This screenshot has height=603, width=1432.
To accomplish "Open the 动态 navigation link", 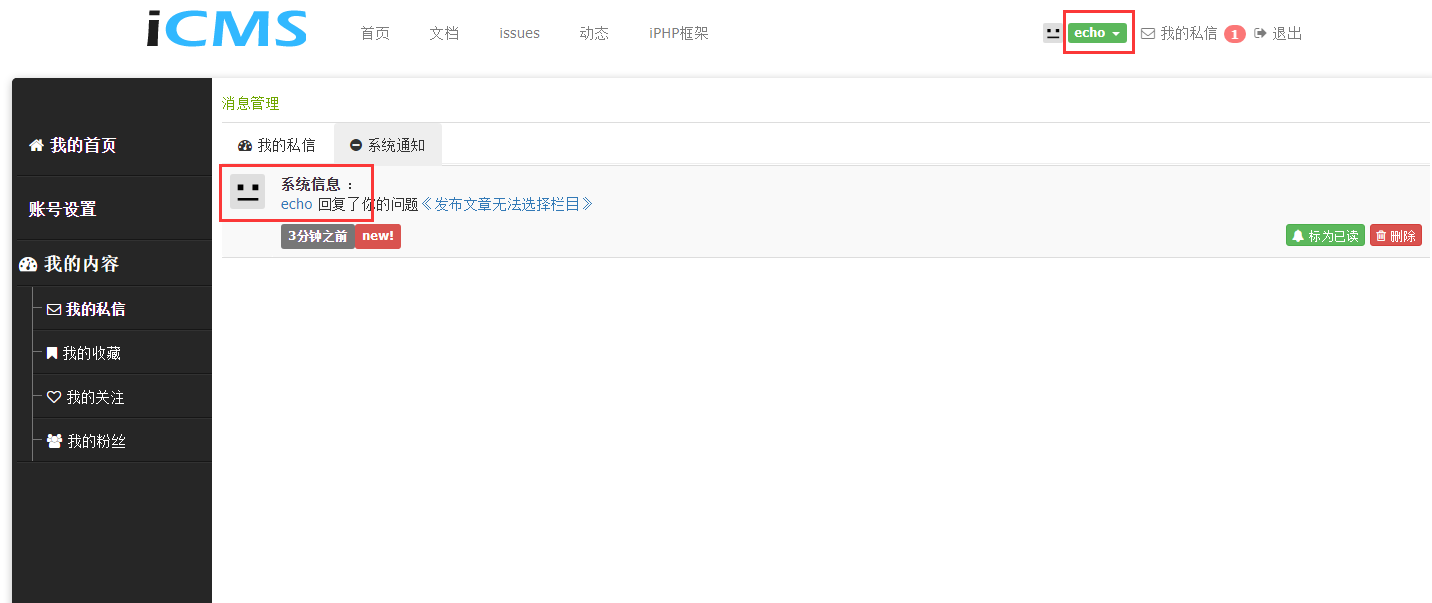I will (594, 33).
